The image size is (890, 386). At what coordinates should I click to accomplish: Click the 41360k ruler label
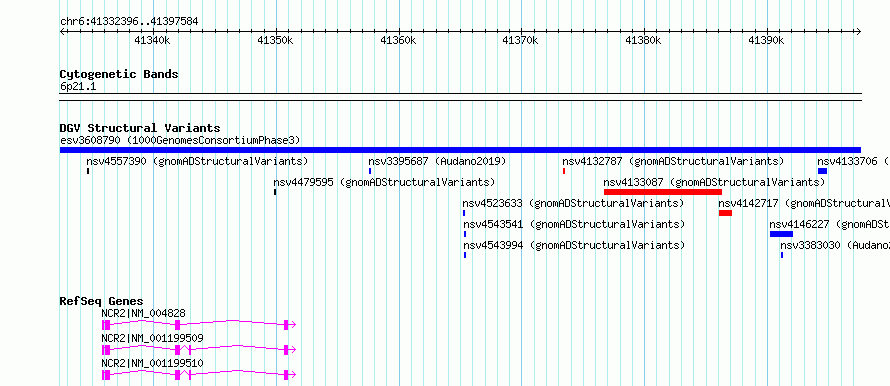click(398, 41)
